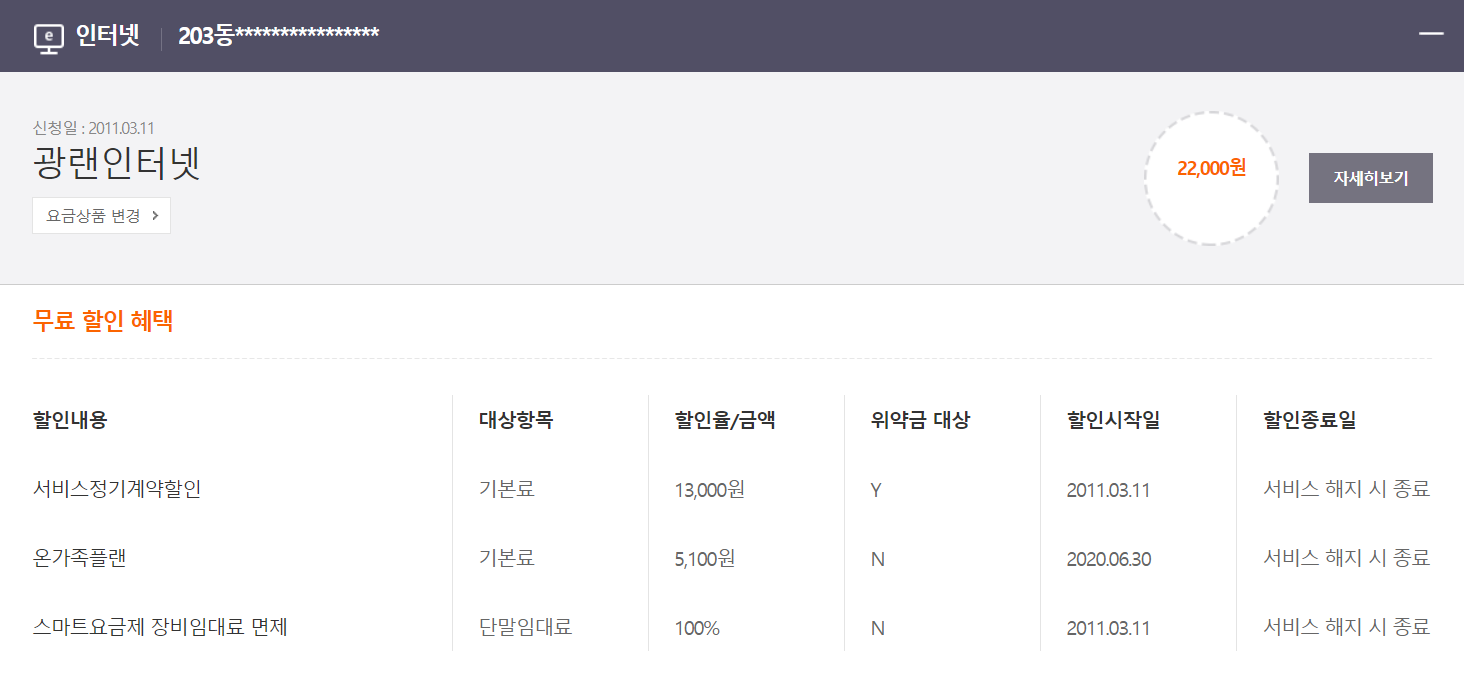1464x682 pixels.
Task: Click the 신청일 2011.03.11 date text
Action: tap(93, 128)
